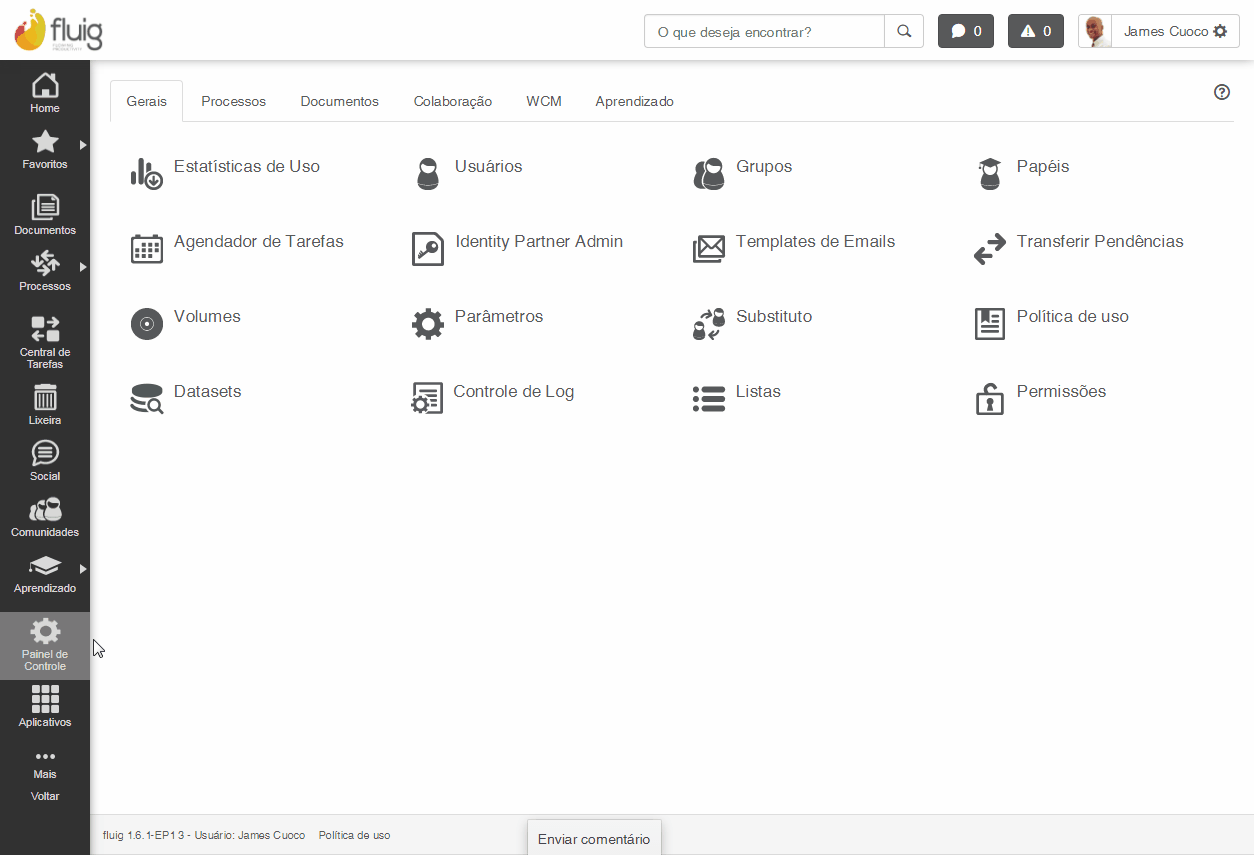Open the Permissões padlock icon
The width and height of the screenshot is (1254, 855).
[x=990, y=398]
